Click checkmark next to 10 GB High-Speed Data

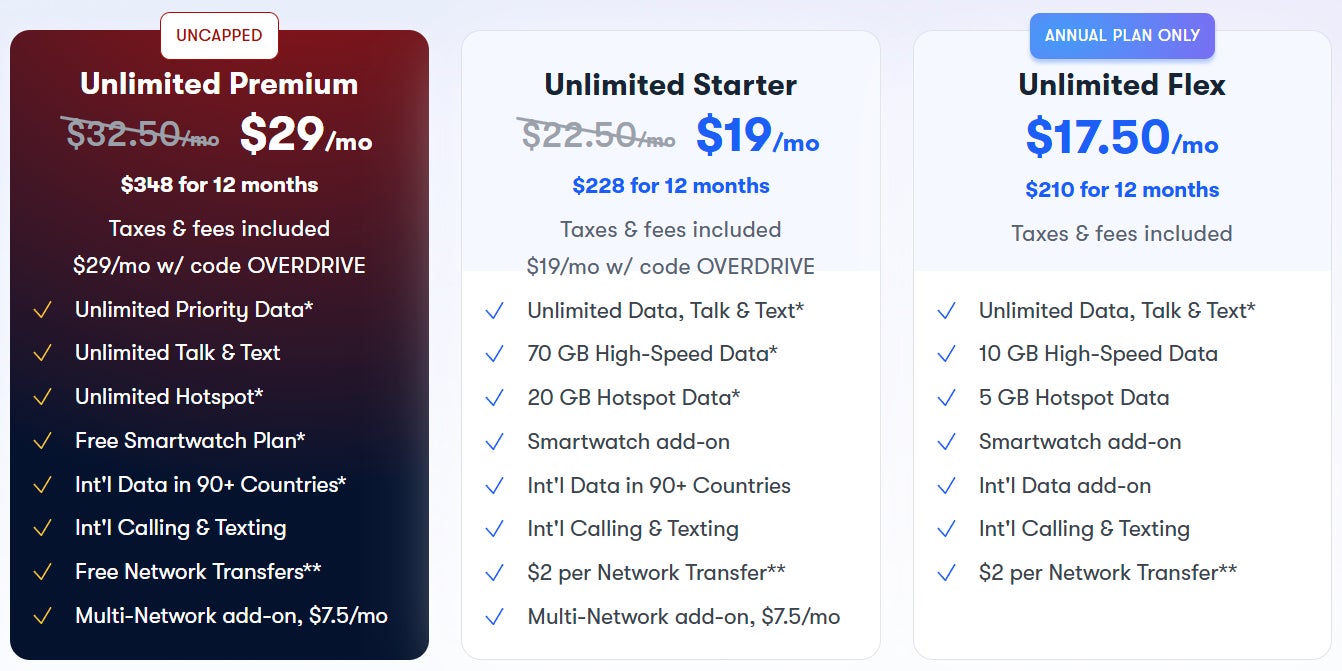(x=946, y=354)
